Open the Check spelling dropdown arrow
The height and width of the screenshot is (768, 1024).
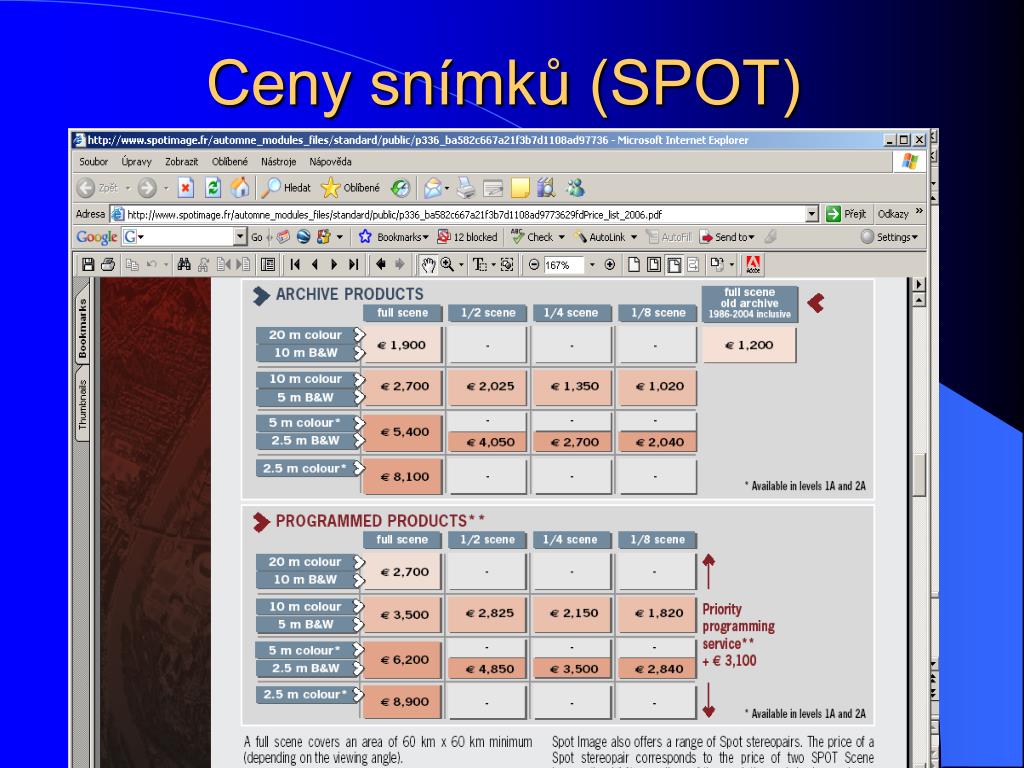point(562,237)
